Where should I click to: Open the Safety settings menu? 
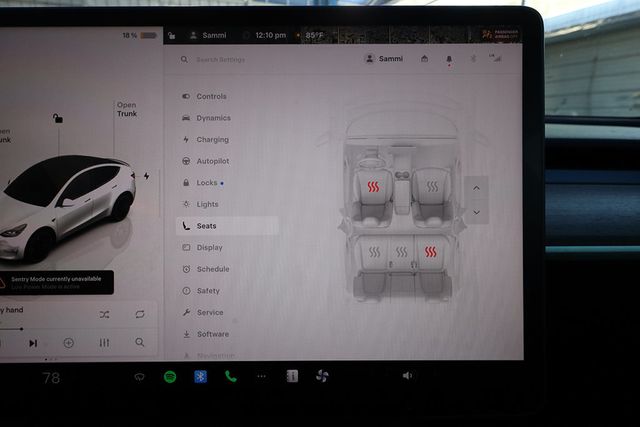click(x=201, y=291)
